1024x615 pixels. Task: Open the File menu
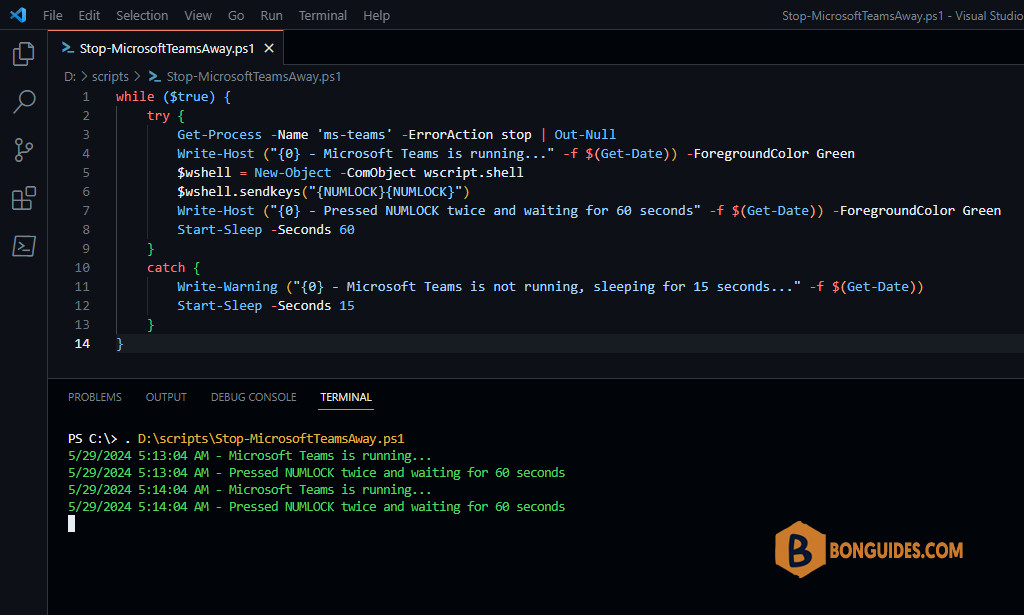click(53, 16)
